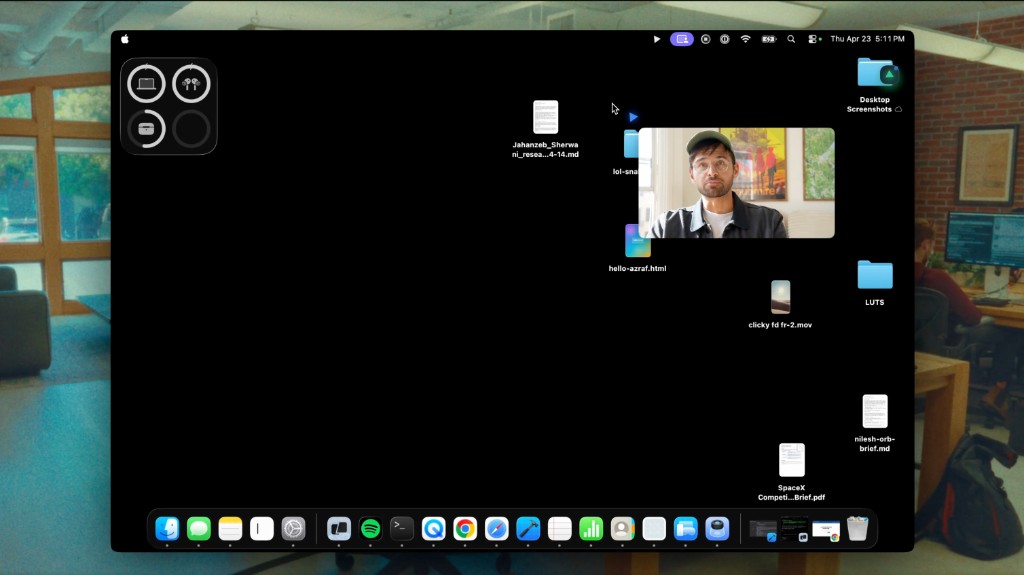
Task: Open the Apple menu
Action: click(x=125, y=39)
